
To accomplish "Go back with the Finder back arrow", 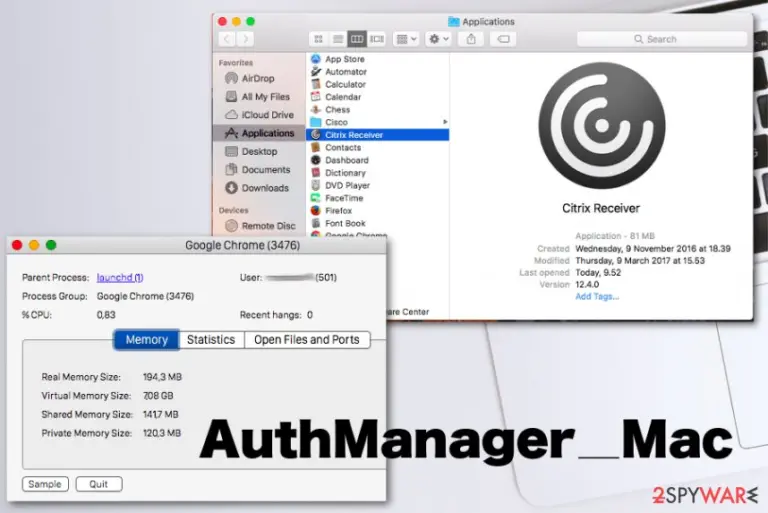I will (227, 39).
